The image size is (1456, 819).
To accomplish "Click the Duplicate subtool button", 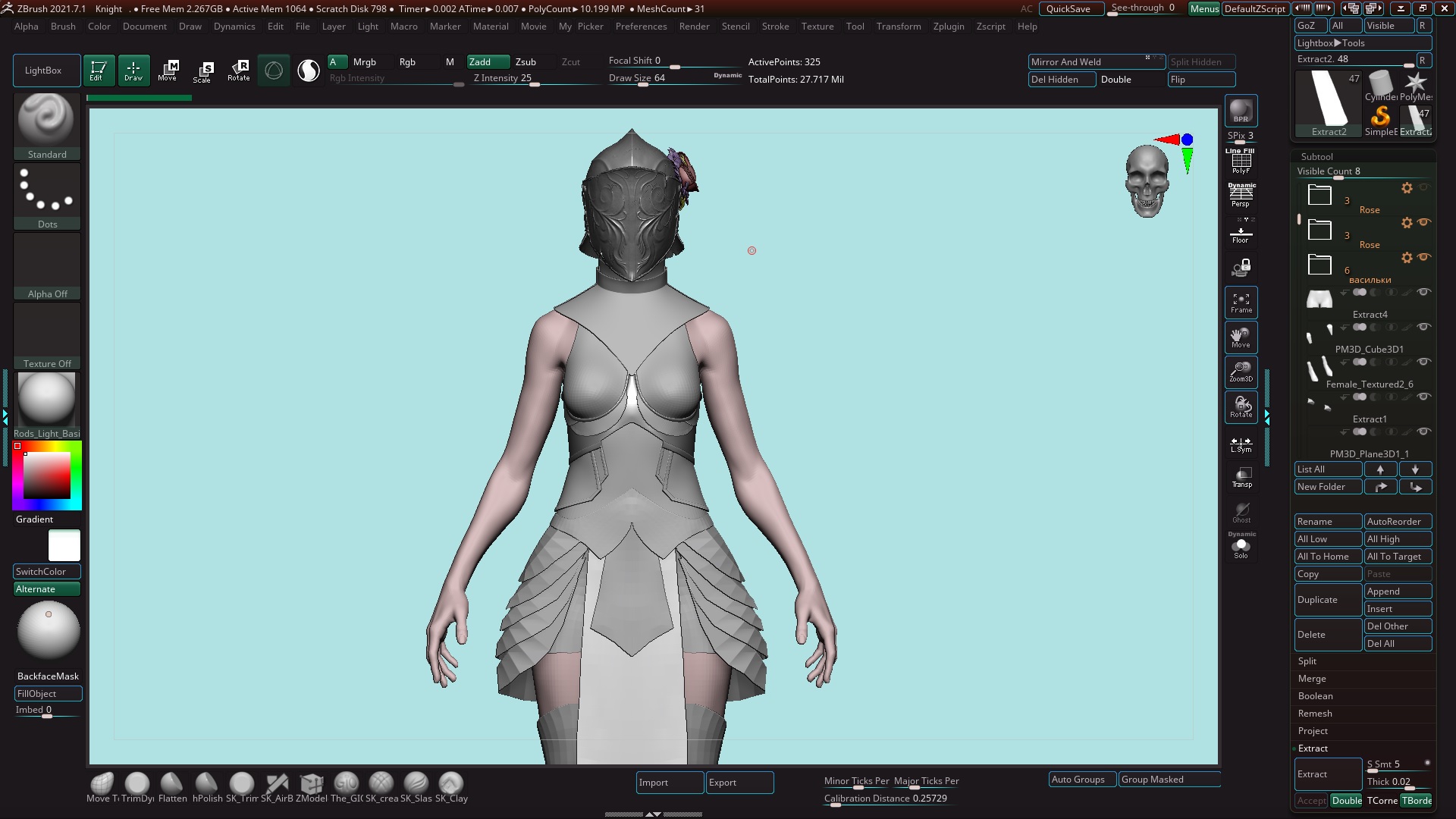I will tap(1327, 600).
